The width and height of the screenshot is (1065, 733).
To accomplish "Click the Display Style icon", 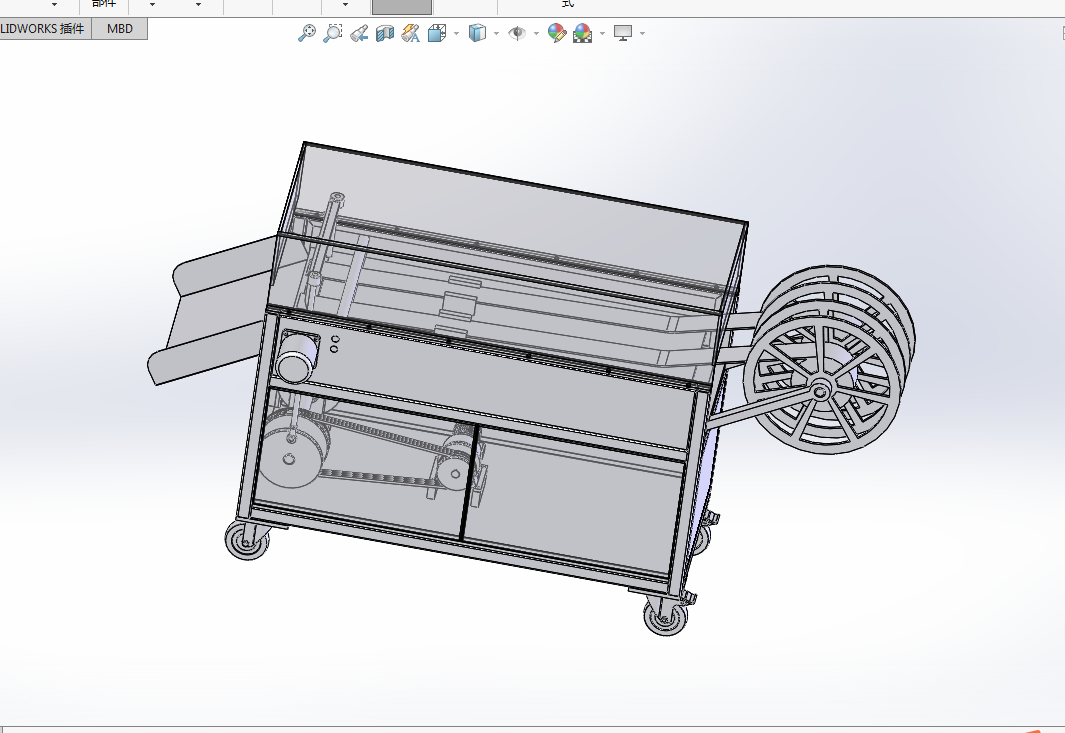I will coord(477,33).
